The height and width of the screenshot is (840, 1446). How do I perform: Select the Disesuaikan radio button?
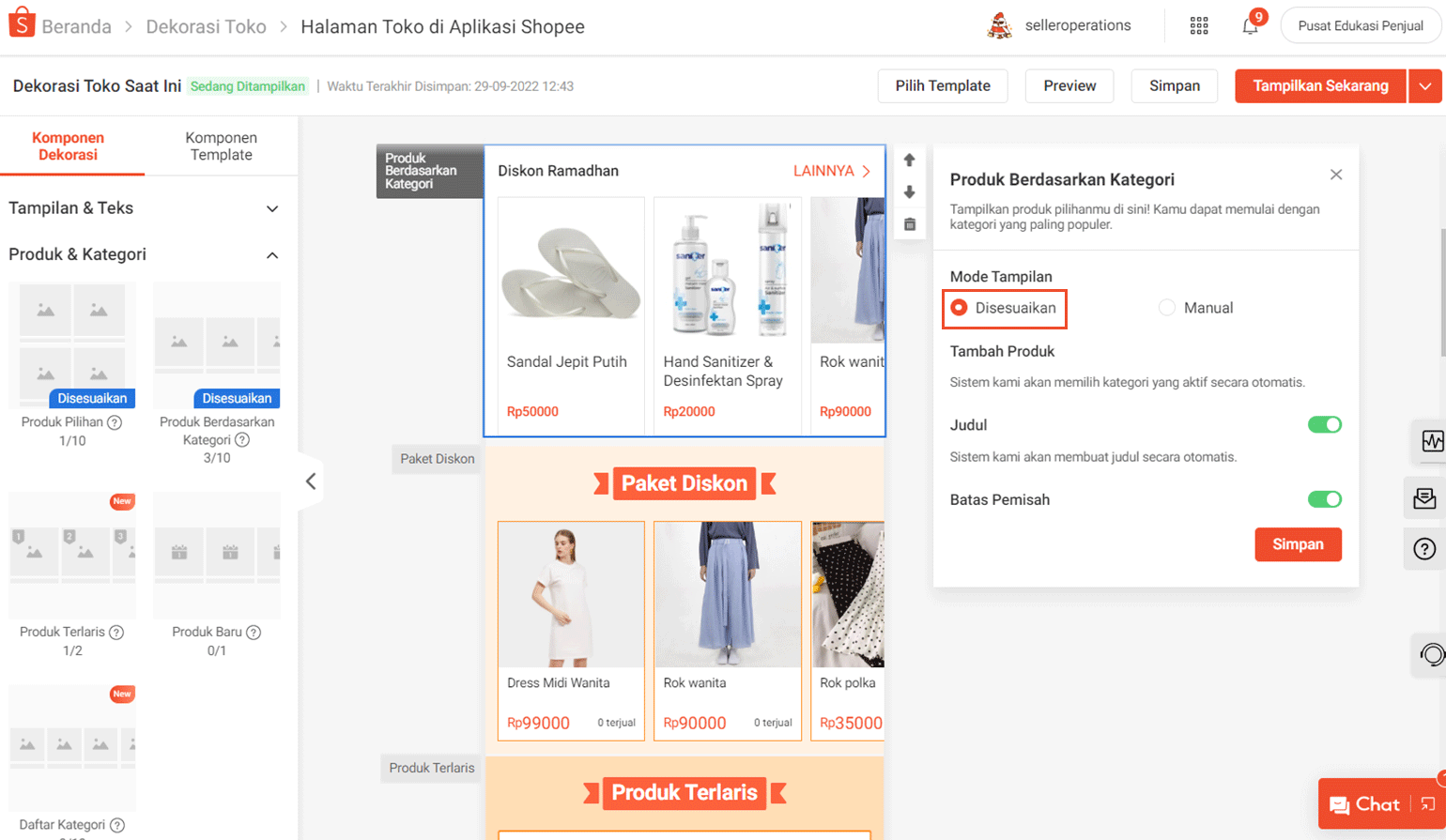pos(961,308)
